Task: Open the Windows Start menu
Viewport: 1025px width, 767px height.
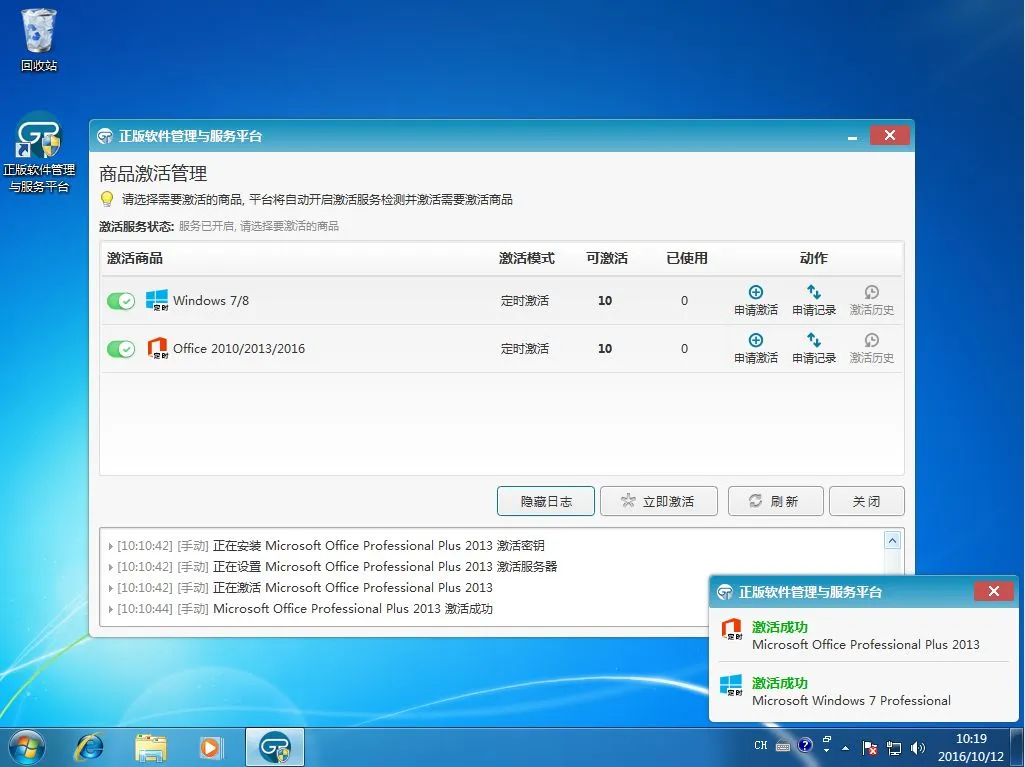Action: point(27,747)
